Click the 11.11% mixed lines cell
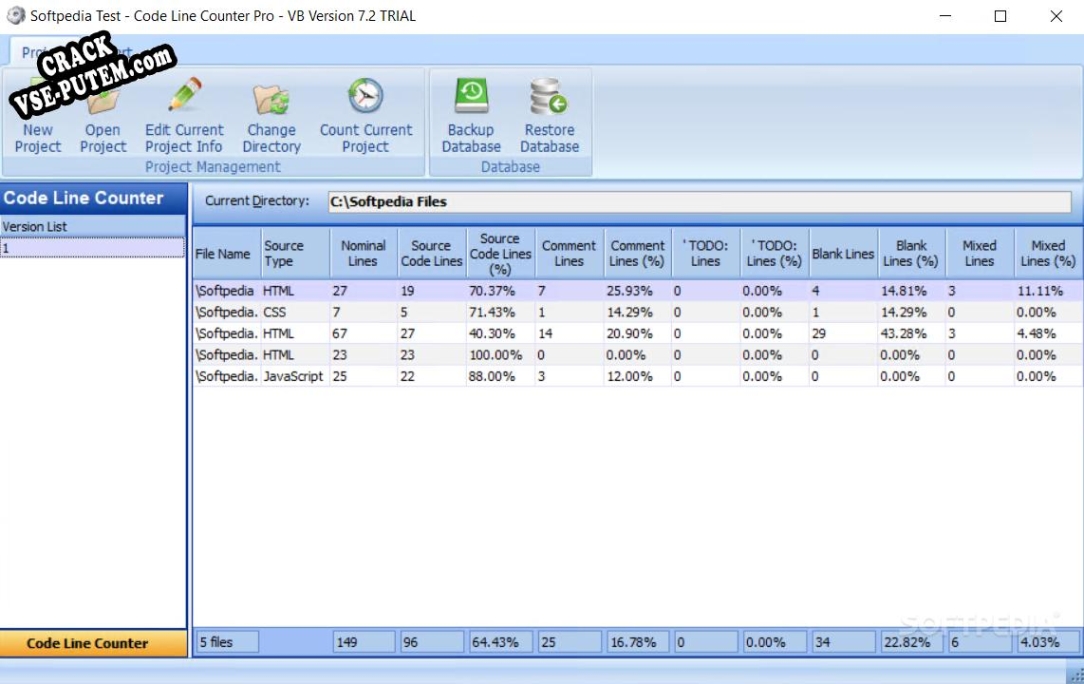This screenshot has height=684, width=1084. pyautogui.click(x=1048, y=290)
